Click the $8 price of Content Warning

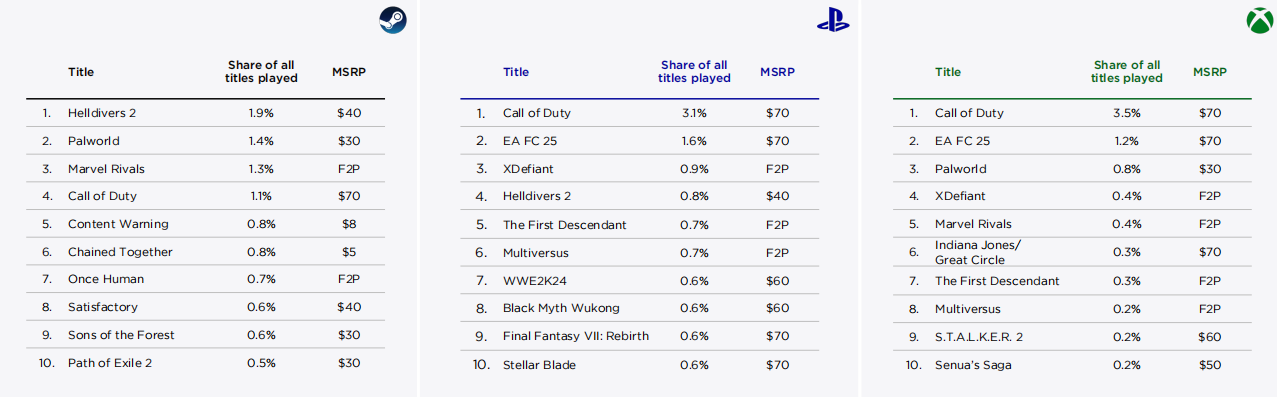click(x=348, y=224)
